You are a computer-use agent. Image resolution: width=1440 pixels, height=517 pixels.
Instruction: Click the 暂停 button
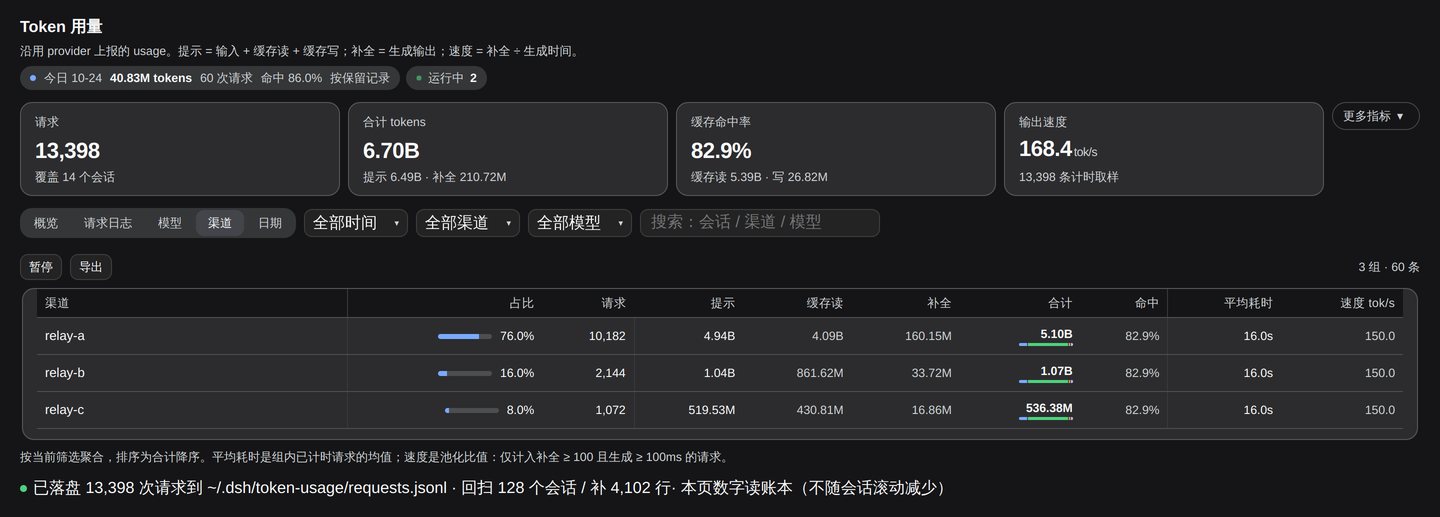tap(41, 267)
